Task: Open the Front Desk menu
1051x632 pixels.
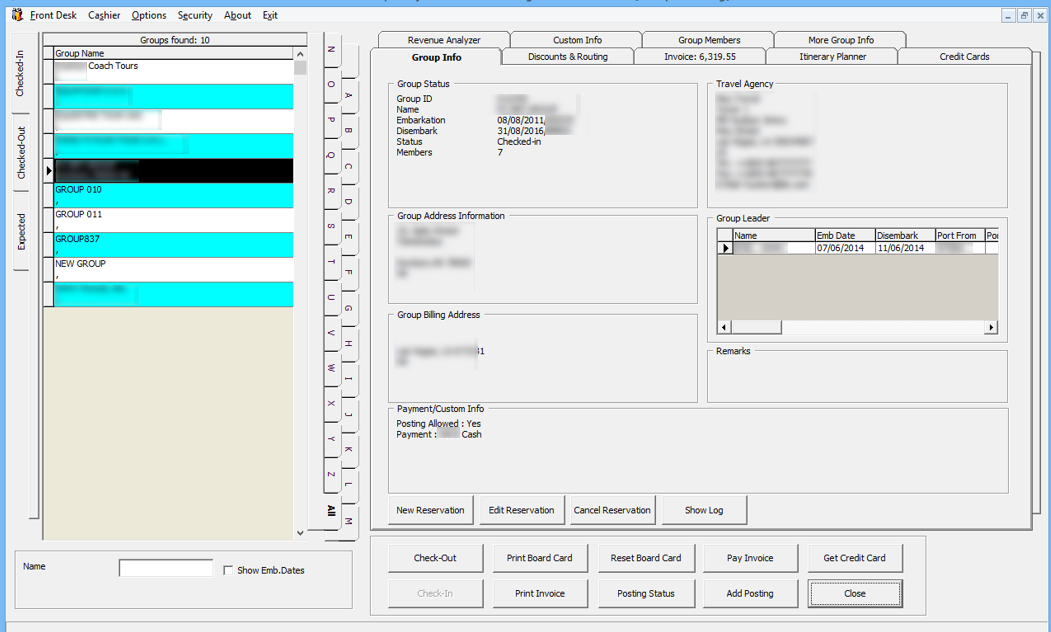Action: [53, 15]
